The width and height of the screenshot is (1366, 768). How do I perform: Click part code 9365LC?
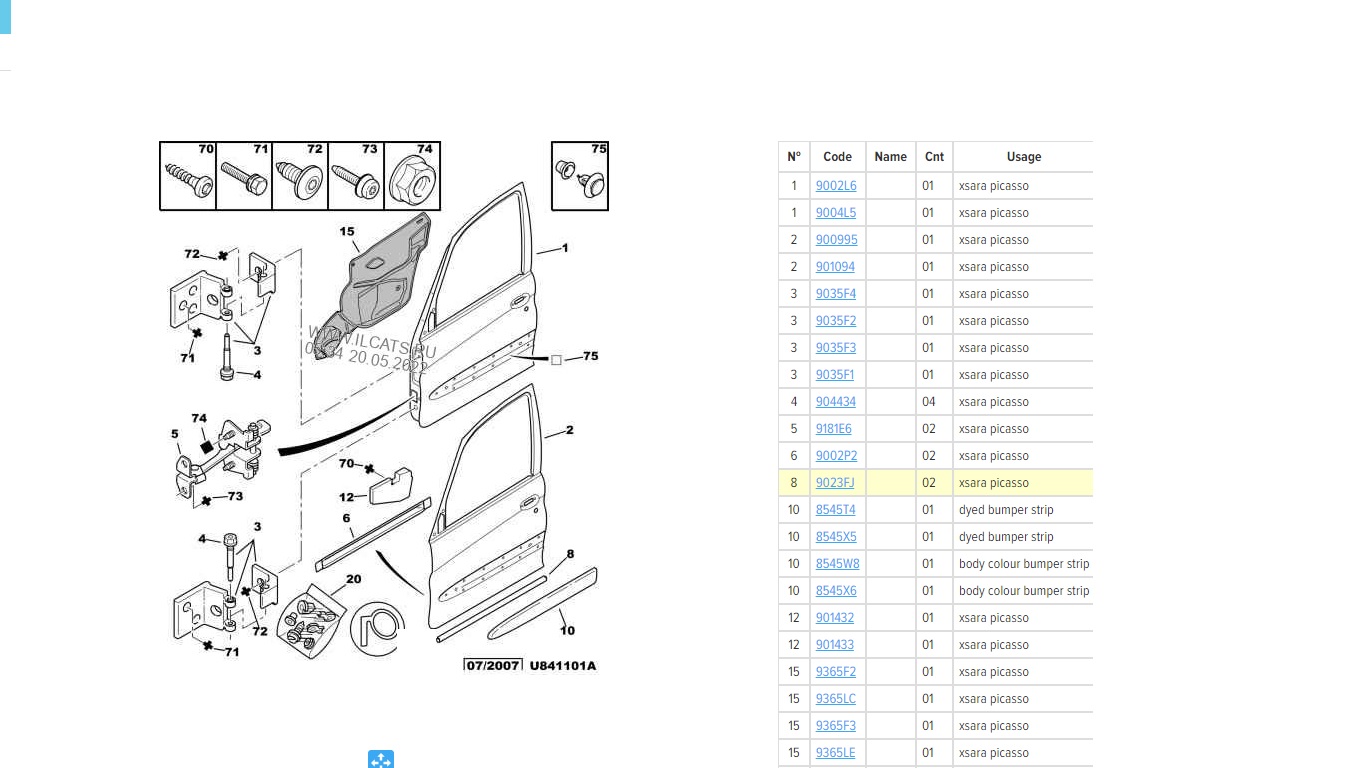coord(836,699)
